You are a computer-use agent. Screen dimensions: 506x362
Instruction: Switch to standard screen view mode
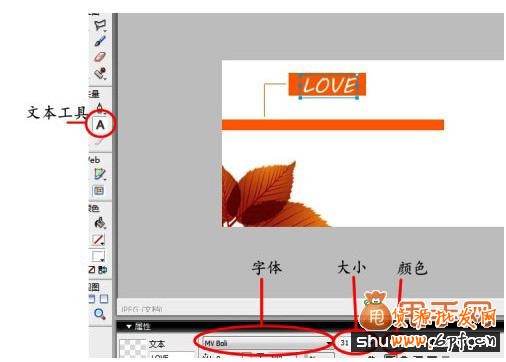[x=92, y=299]
